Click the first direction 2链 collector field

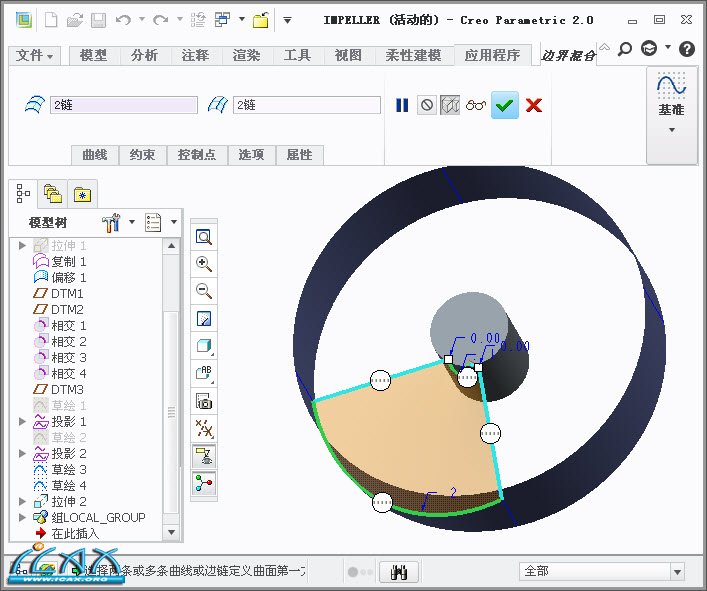click(x=123, y=105)
